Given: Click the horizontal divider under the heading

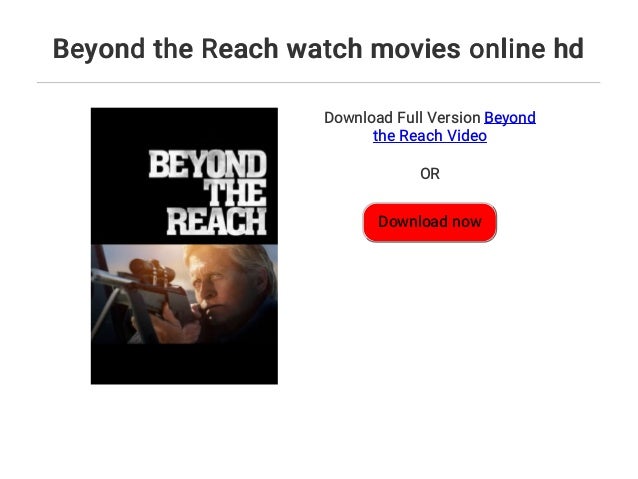Looking at the screenshot, I should (318, 83).
